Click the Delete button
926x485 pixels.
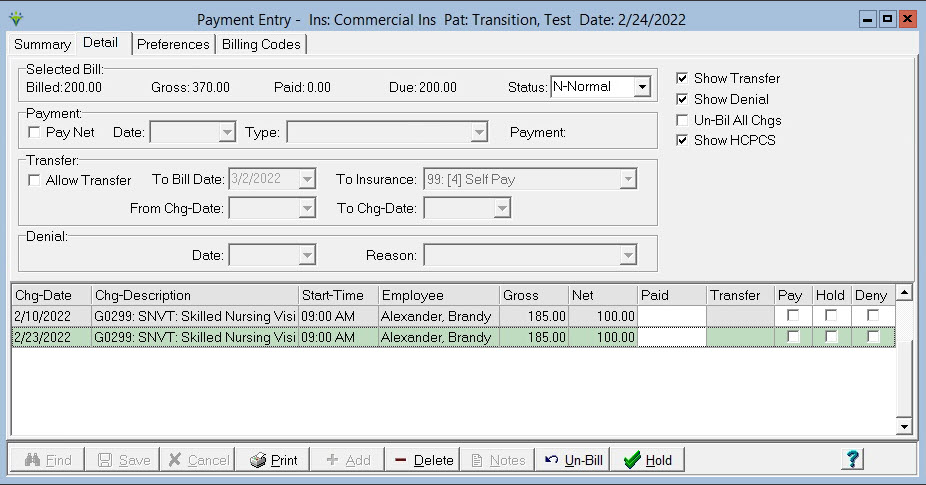click(422, 460)
